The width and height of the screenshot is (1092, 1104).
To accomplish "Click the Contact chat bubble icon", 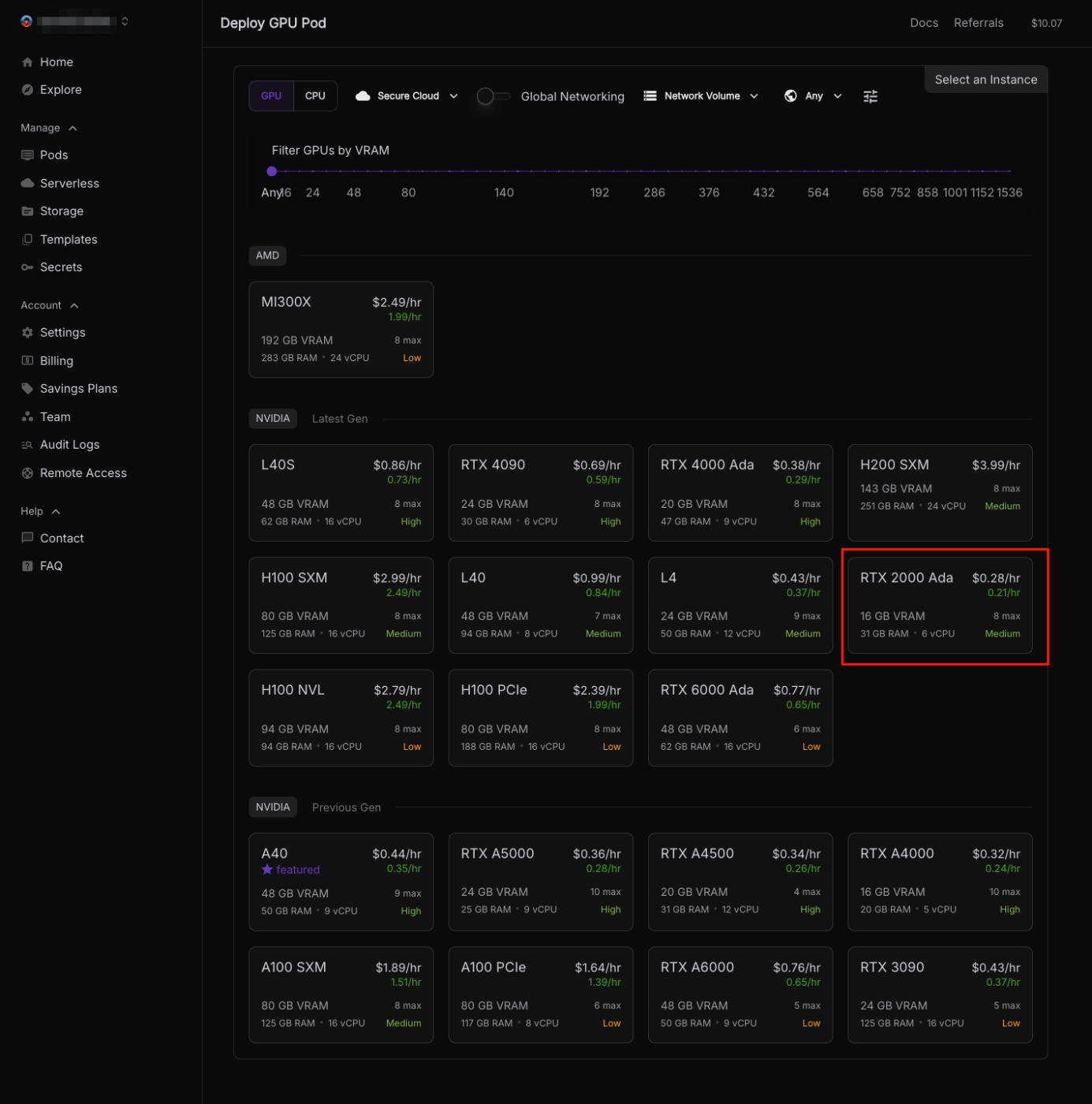I will 28,538.
